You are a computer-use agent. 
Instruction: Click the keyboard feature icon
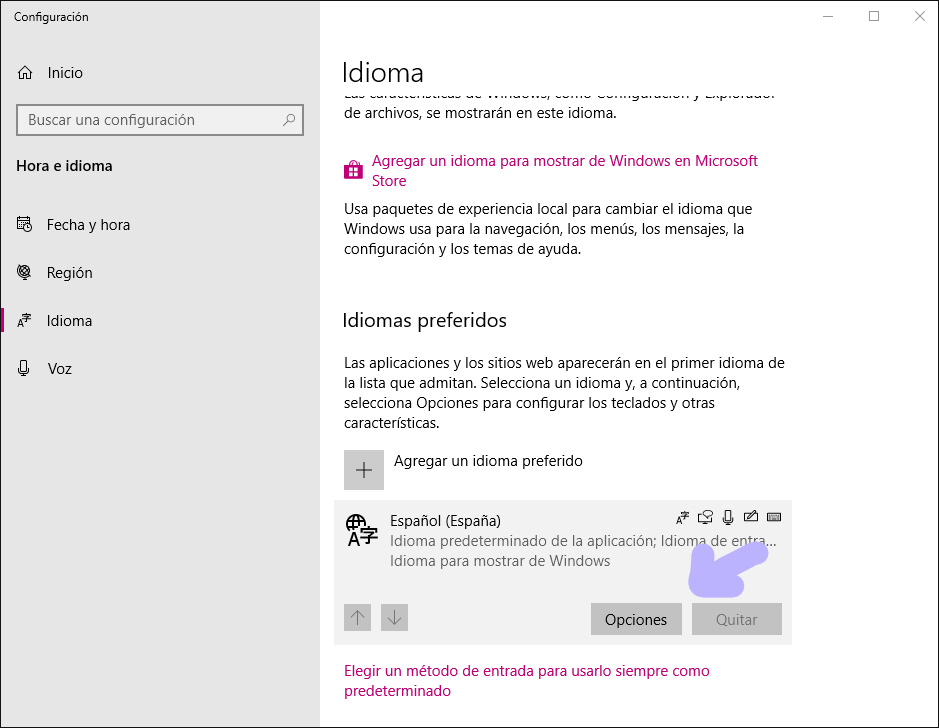coord(774,517)
